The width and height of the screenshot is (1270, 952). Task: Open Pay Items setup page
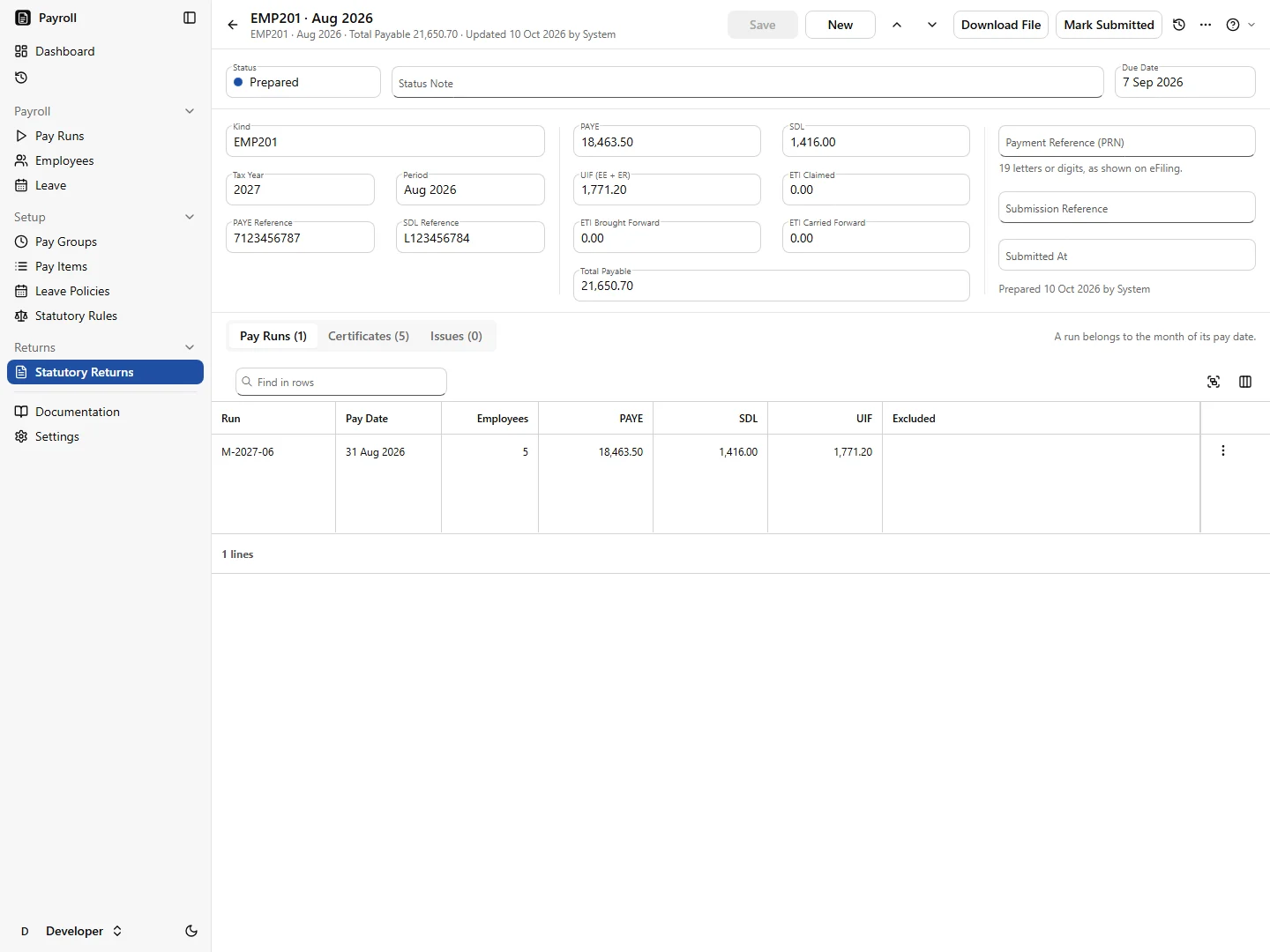pyautogui.click(x=105, y=266)
